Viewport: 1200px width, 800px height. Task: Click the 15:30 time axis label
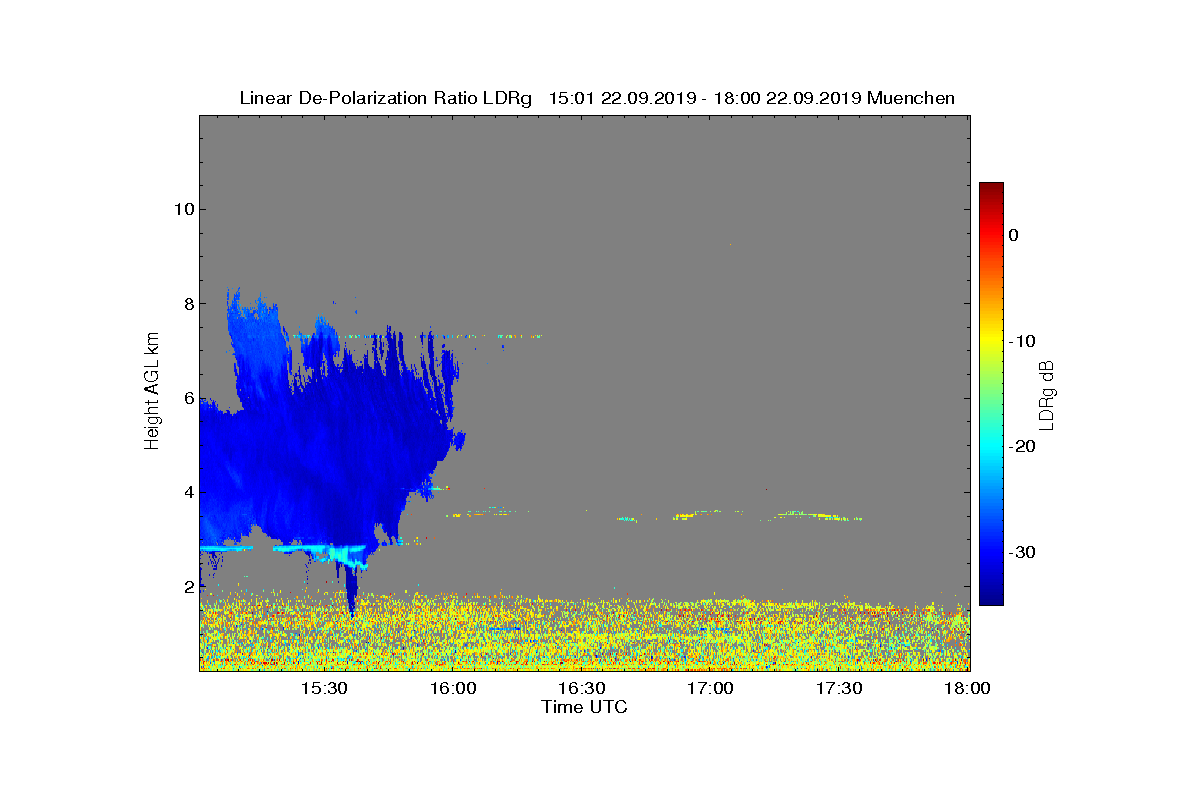[324, 688]
